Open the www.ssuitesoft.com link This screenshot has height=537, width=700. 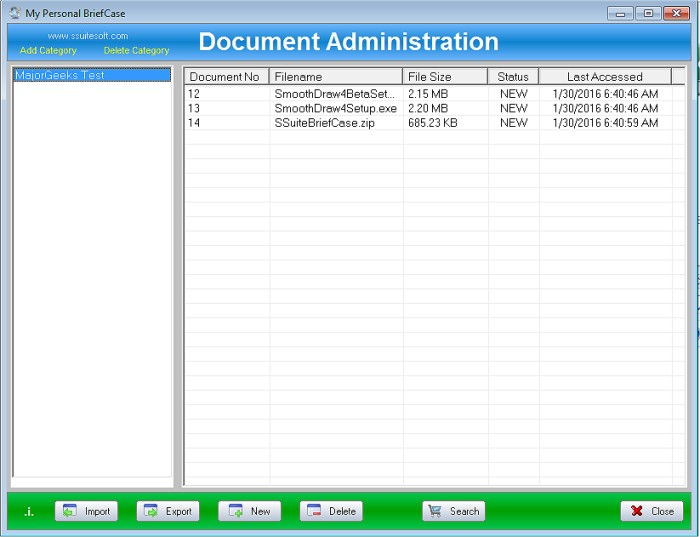point(88,36)
